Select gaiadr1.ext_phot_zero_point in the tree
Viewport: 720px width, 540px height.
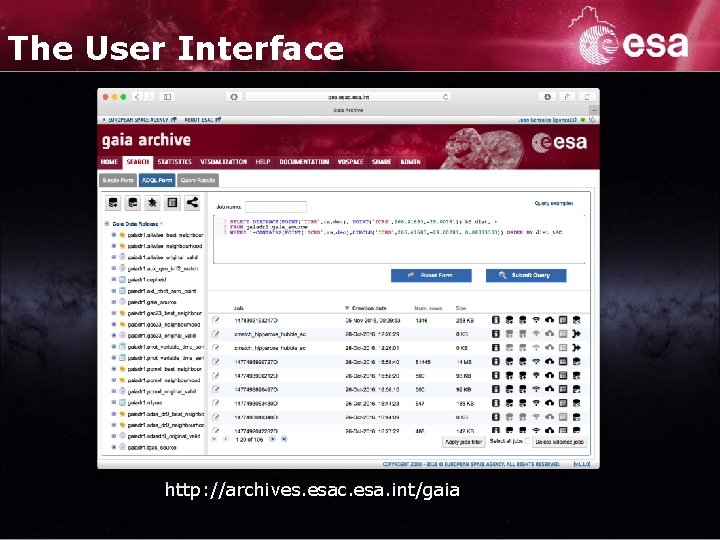[x=162, y=291]
